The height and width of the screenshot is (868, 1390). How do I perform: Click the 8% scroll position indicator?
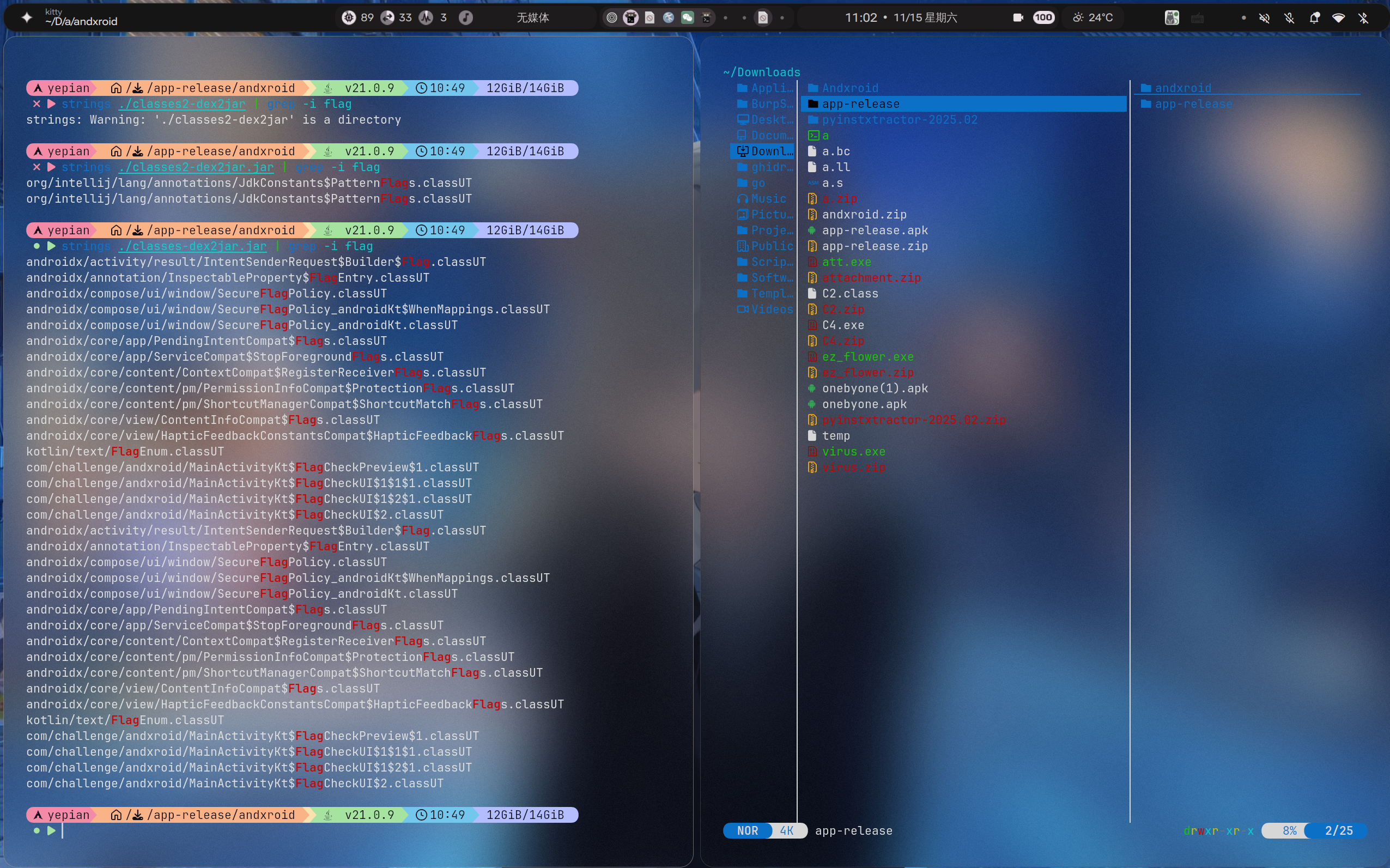coord(1289,831)
